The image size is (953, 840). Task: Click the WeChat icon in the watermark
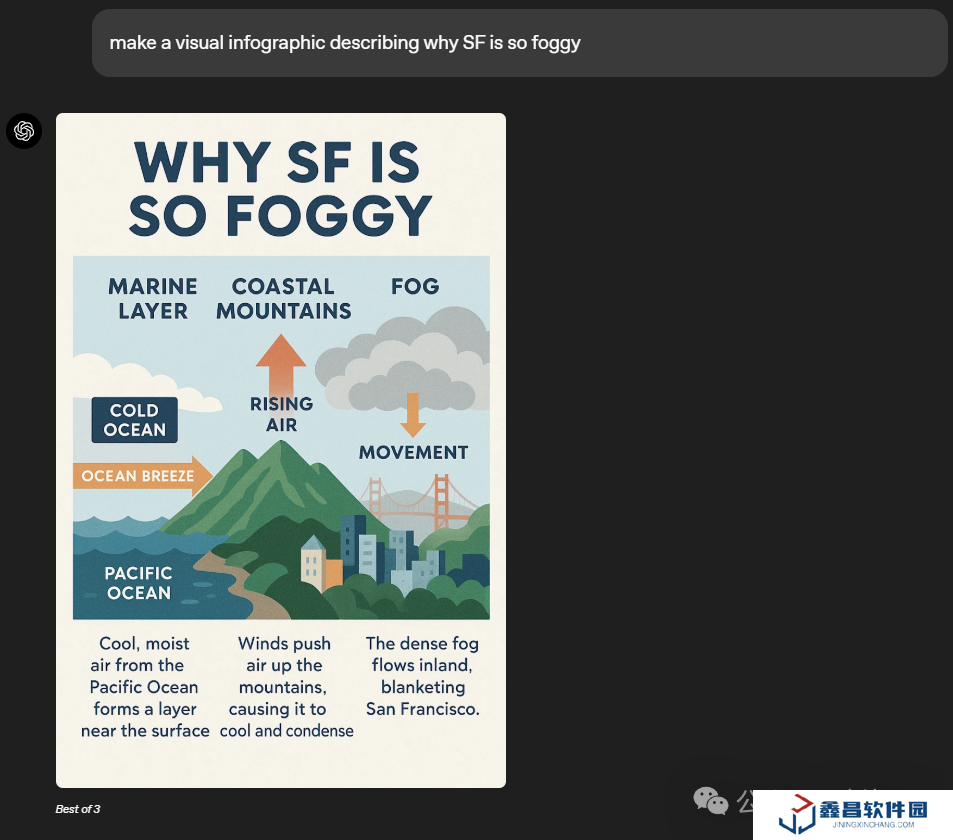click(x=710, y=800)
